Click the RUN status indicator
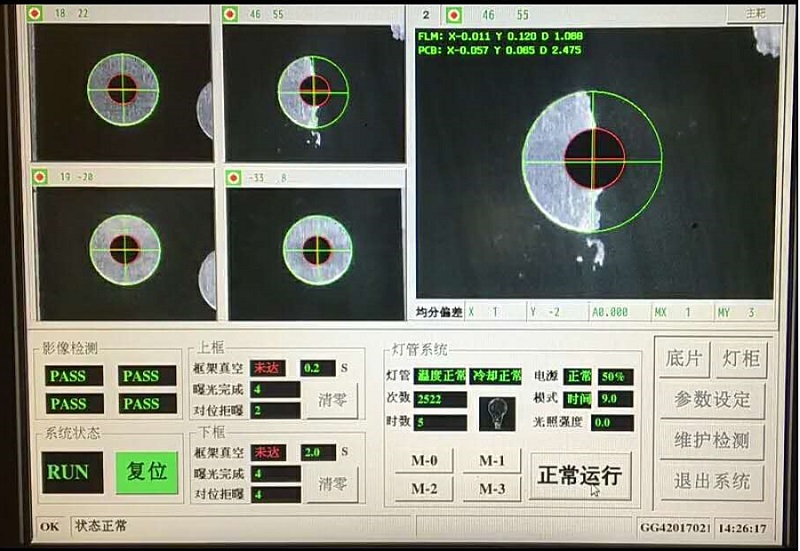 72,472
